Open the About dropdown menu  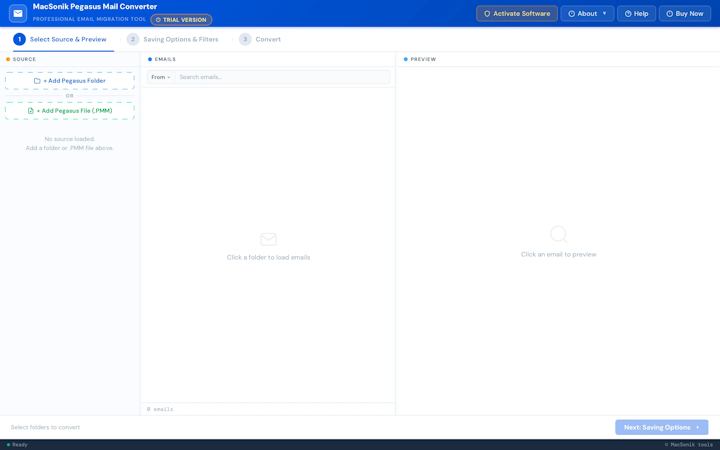click(587, 14)
